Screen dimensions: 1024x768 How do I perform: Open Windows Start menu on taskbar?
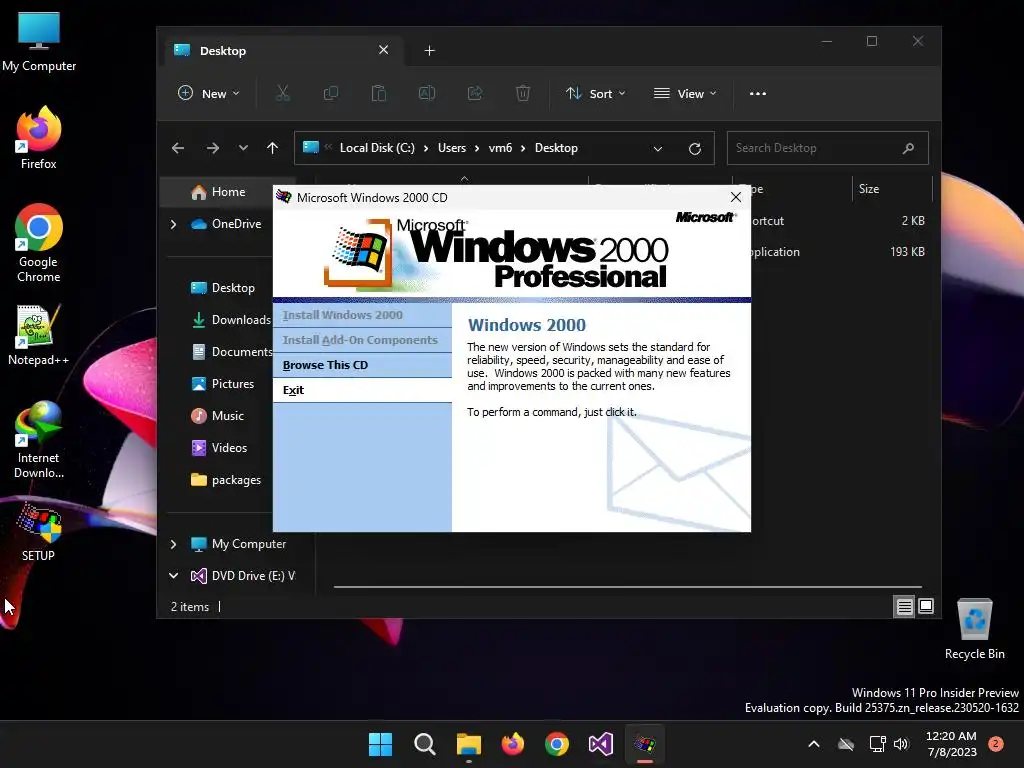pos(380,744)
